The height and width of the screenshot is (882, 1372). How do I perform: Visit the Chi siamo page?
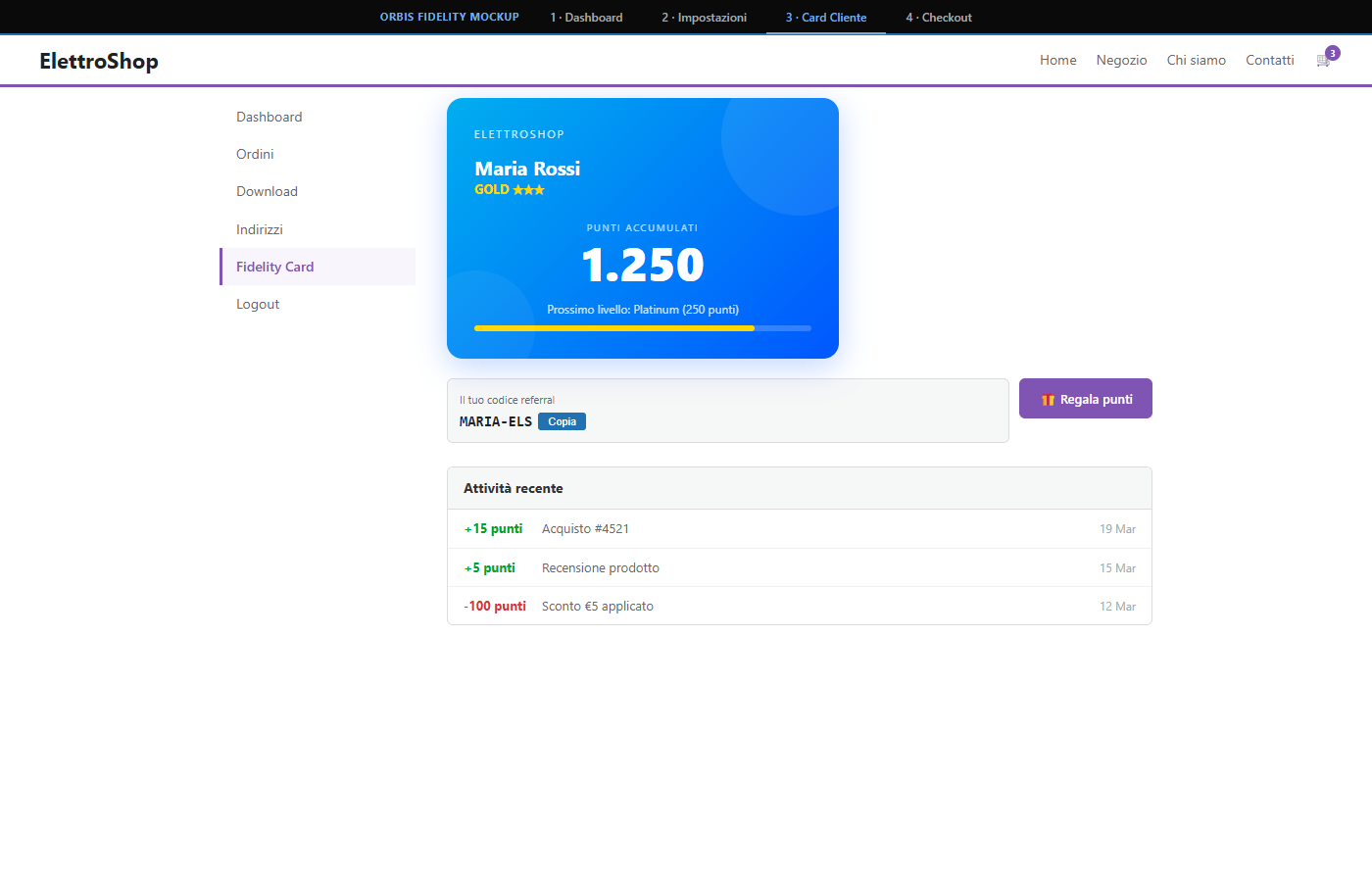click(1196, 61)
